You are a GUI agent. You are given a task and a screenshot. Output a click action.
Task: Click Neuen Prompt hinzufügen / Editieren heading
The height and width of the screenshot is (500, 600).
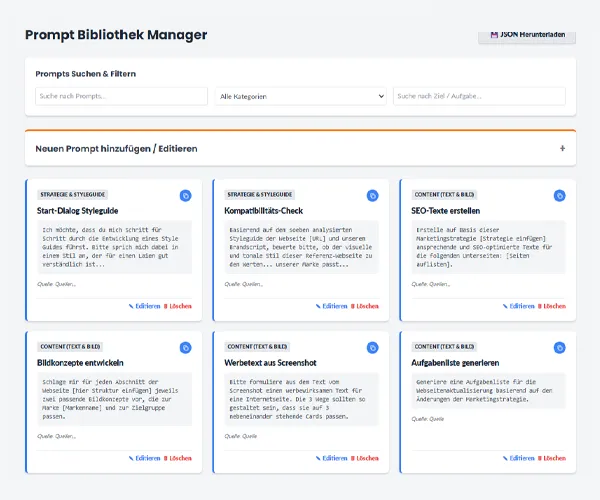tap(116, 149)
